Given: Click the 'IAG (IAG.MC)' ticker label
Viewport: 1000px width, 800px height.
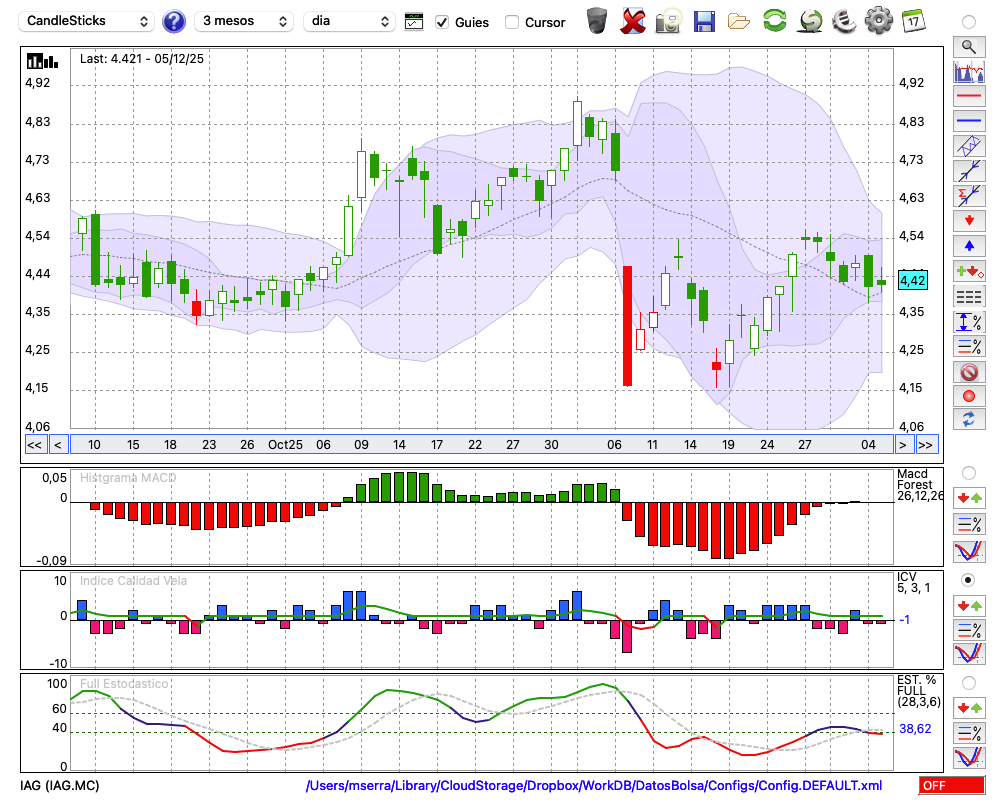Looking at the screenshot, I should coord(59,785).
